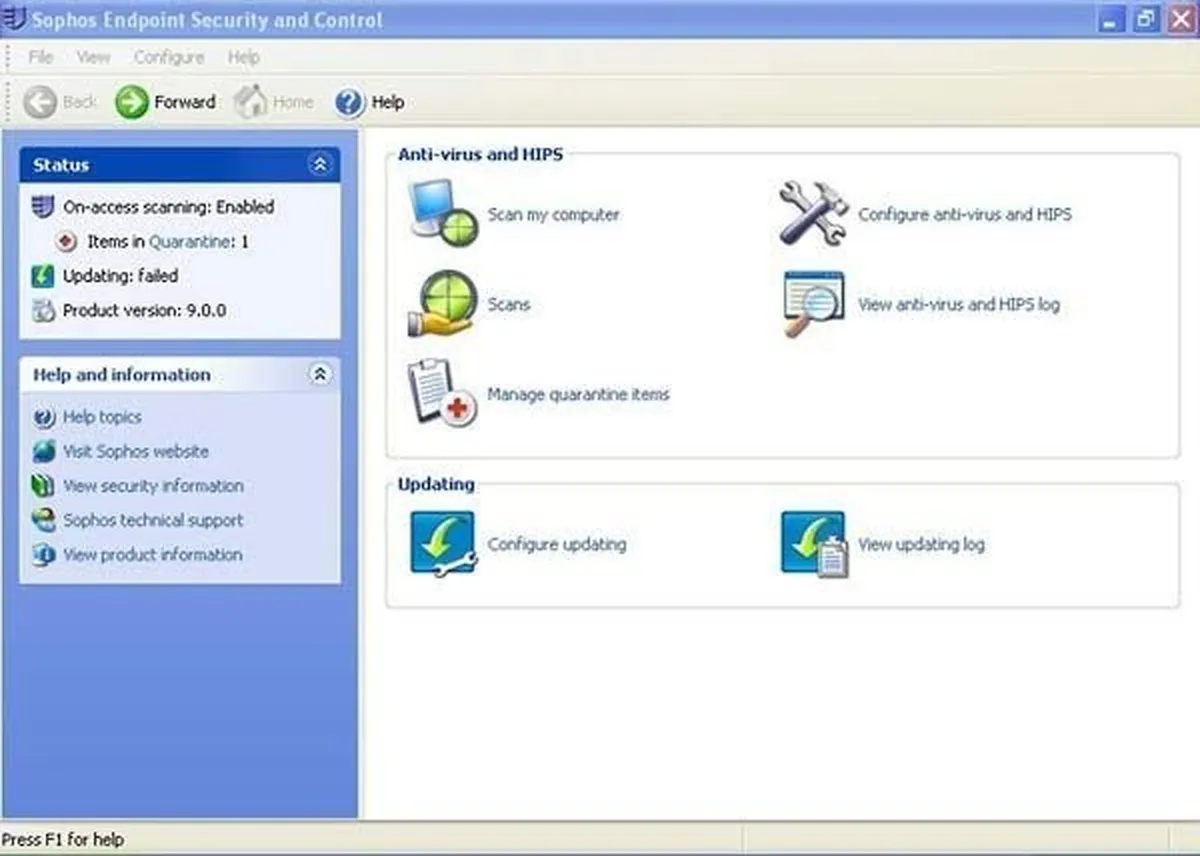Image resolution: width=1200 pixels, height=856 pixels.
Task: Open the Configure menu
Action: [x=169, y=57]
